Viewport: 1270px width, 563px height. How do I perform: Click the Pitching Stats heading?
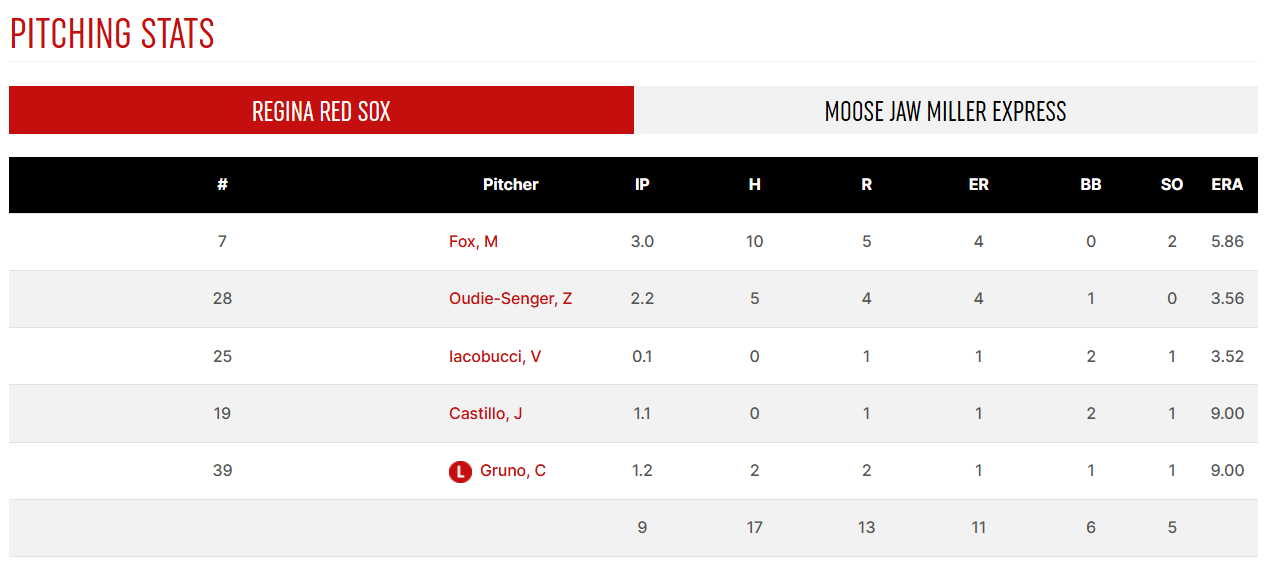[x=112, y=33]
